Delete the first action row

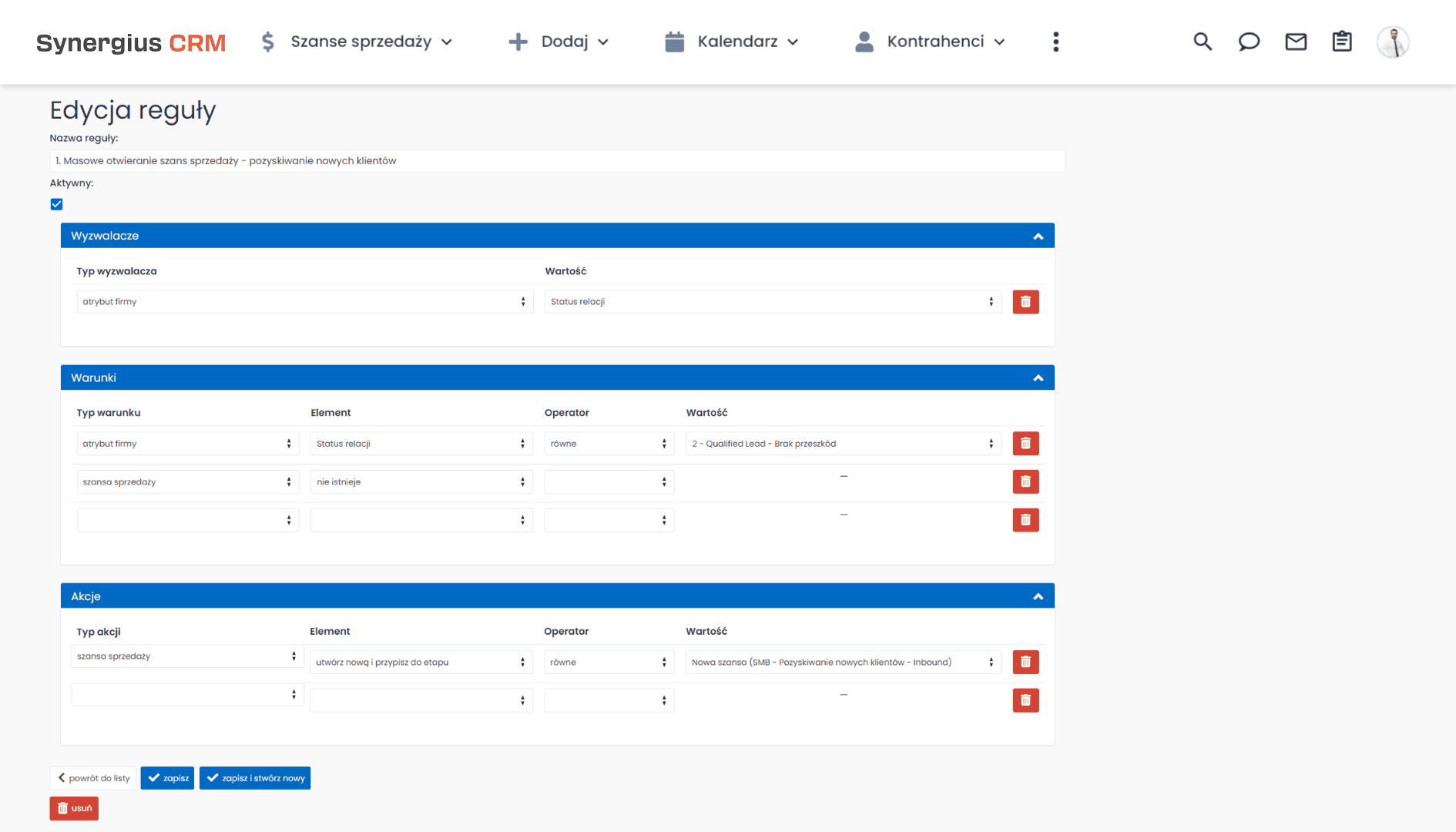pos(1025,662)
